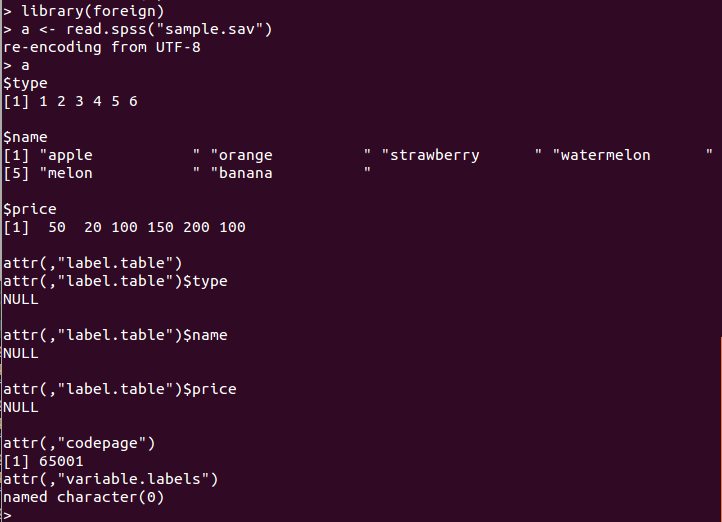
Task: Click the codepage value 65001
Action: 61,461
